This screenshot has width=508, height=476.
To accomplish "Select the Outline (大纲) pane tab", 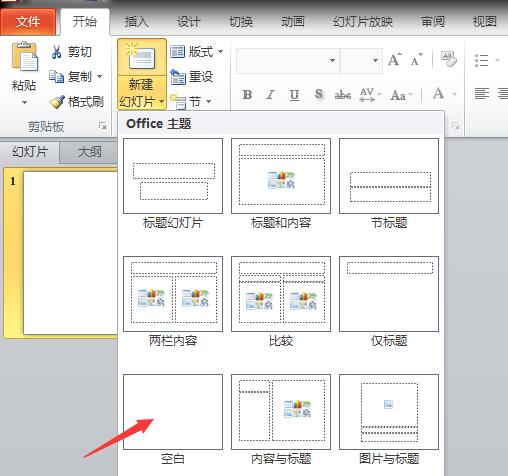I will pyautogui.click(x=89, y=152).
